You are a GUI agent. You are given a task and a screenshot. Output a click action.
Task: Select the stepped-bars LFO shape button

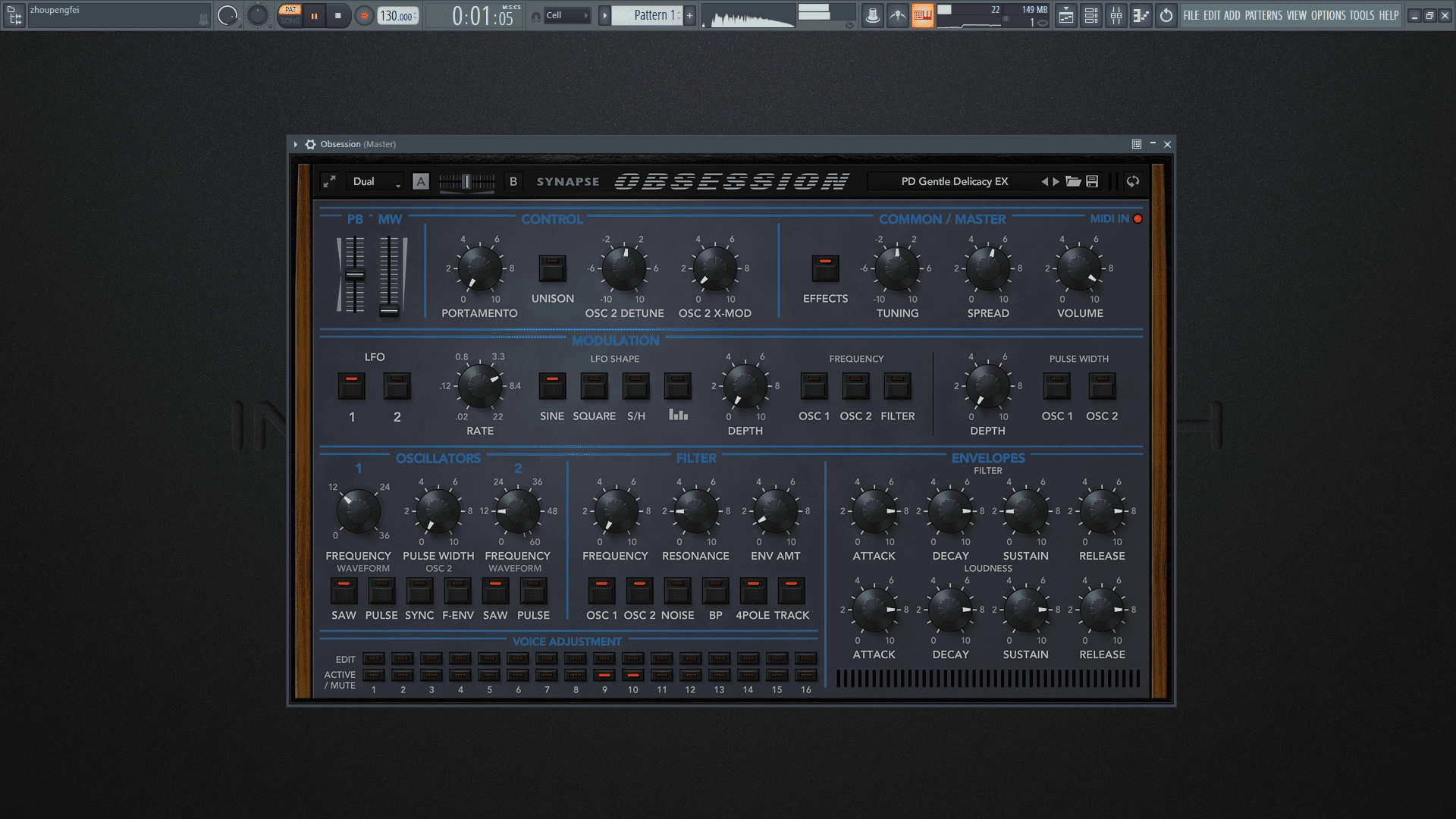(x=677, y=386)
